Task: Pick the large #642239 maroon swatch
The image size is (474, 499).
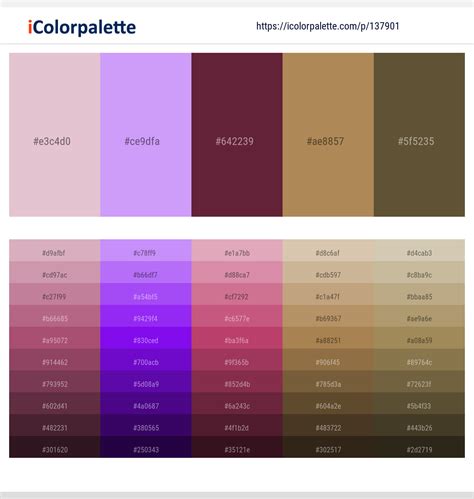Action: [x=237, y=135]
